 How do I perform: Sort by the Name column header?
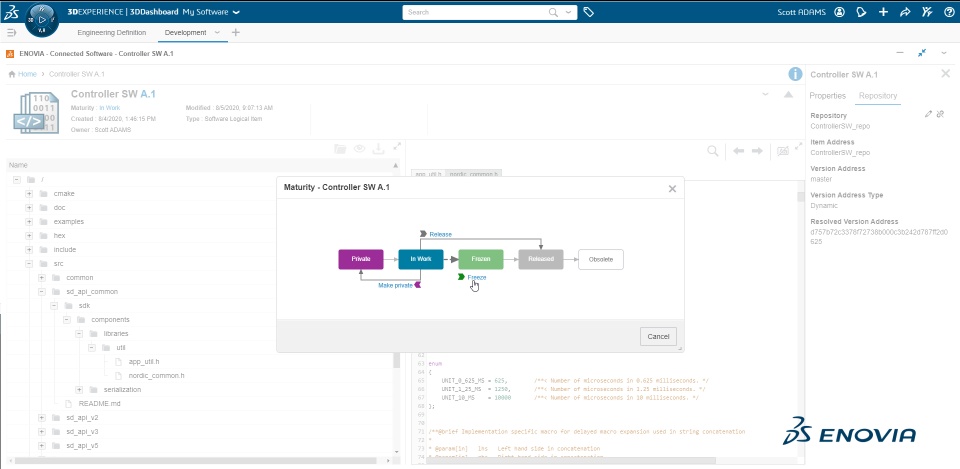click(18, 165)
